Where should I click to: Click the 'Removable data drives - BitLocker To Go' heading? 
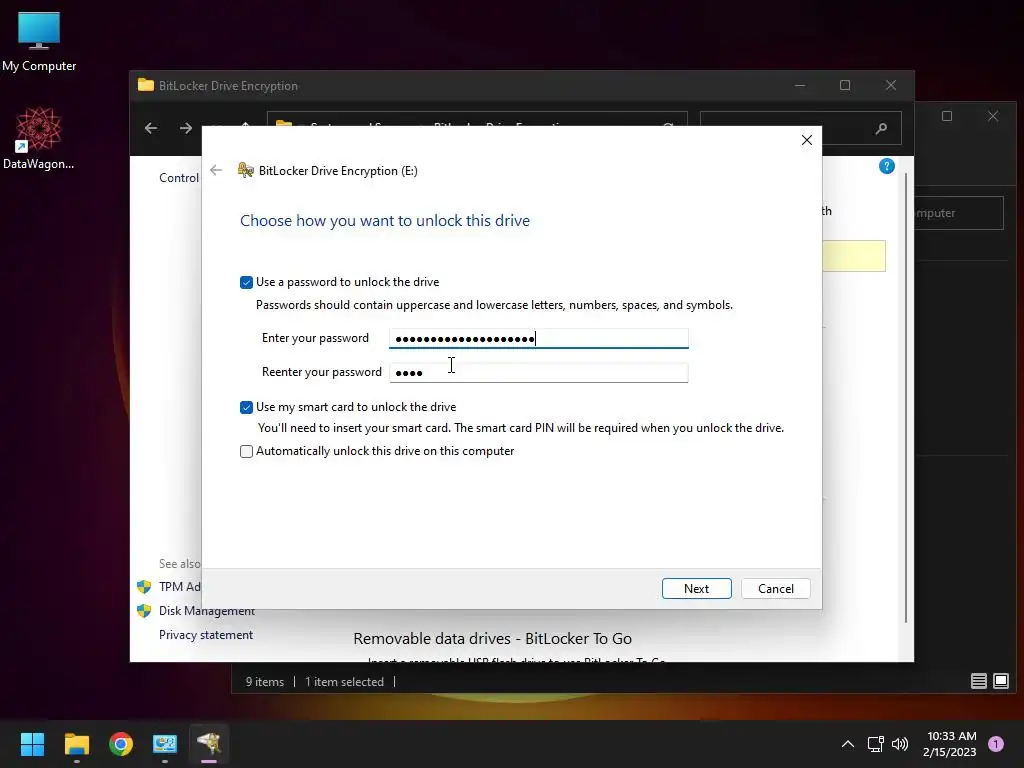pos(492,639)
